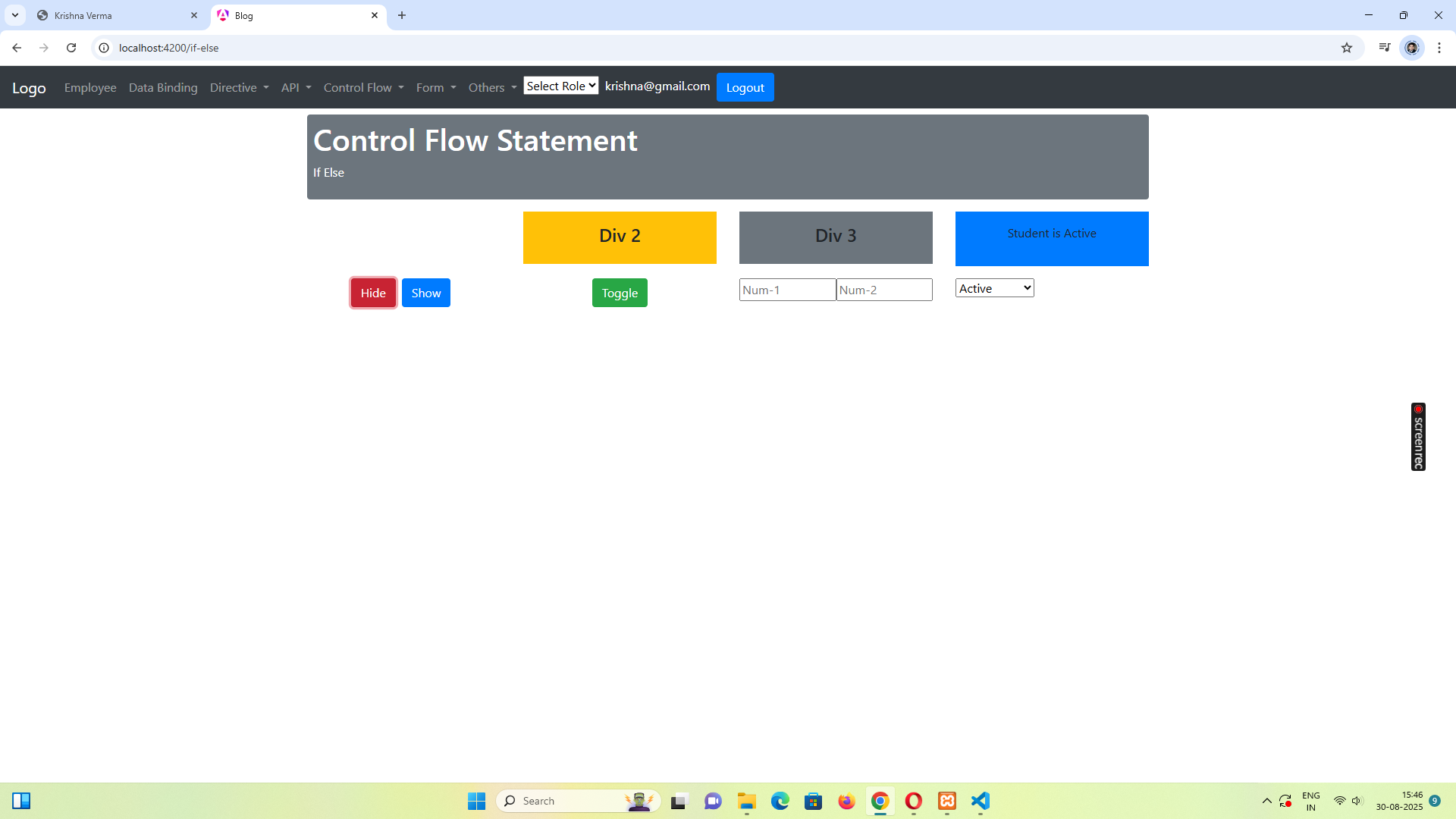Open File Explorer from the taskbar
The width and height of the screenshot is (1456, 819).
(747, 801)
